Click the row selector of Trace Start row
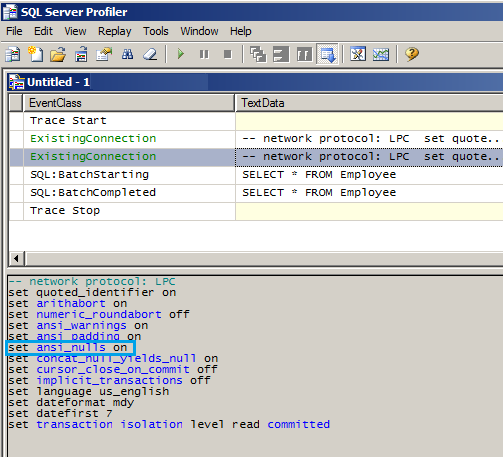This screenshot has width=503, height=457. coord(16,121)
